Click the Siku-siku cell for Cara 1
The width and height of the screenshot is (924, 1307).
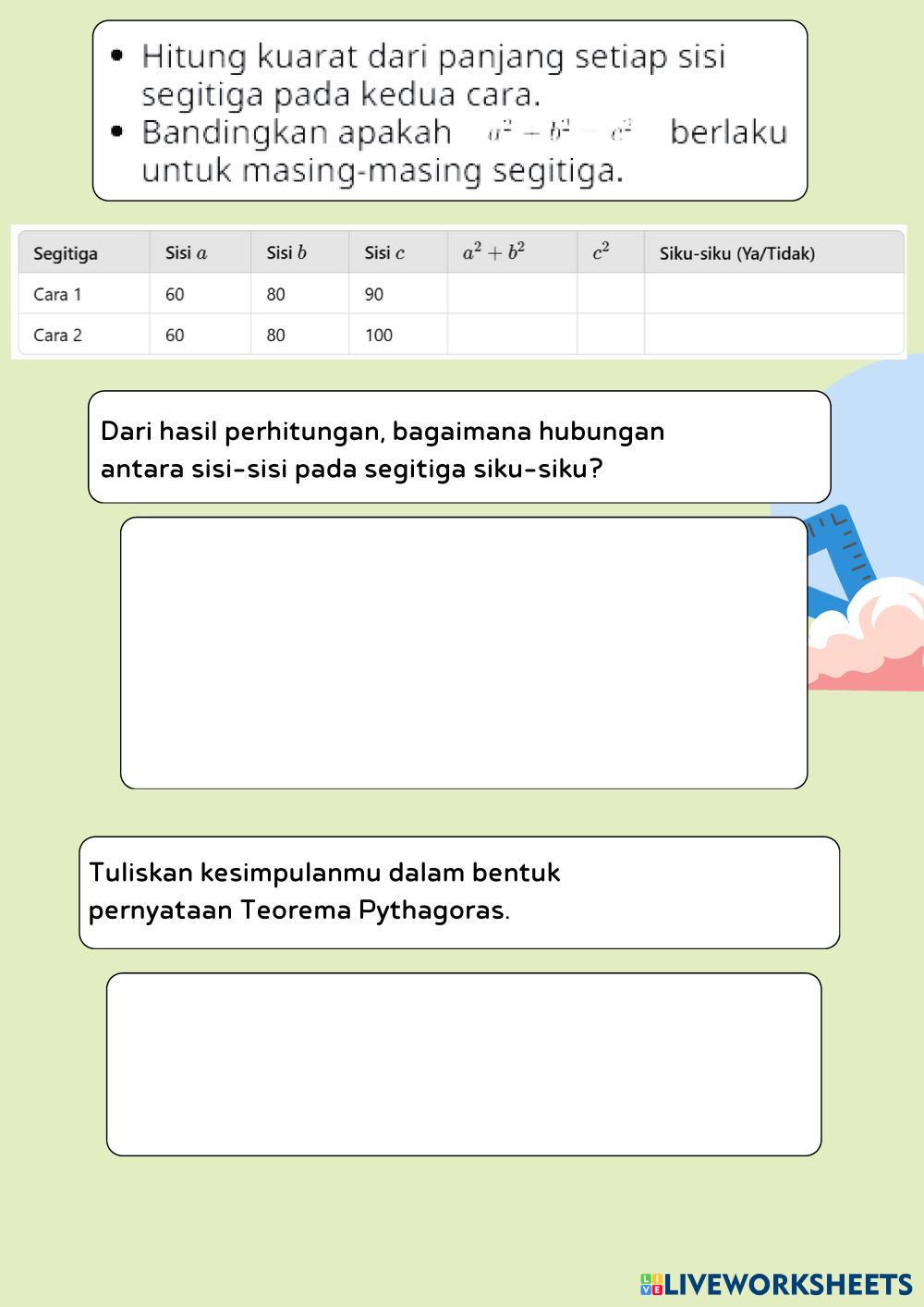pos(772,294)
